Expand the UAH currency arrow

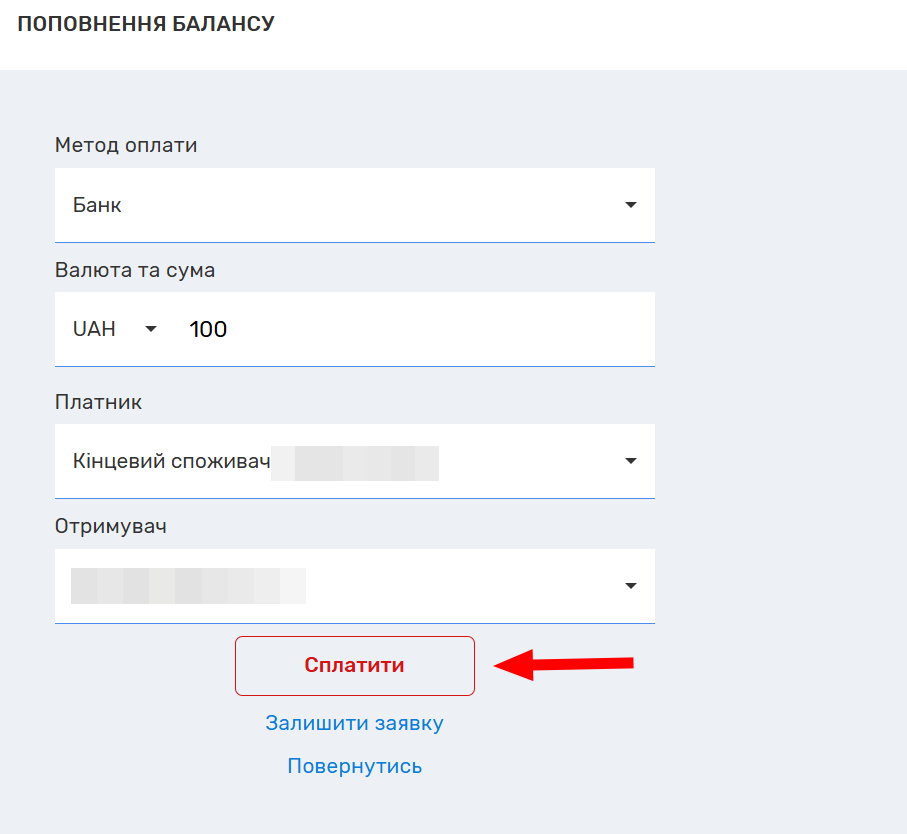151,329
